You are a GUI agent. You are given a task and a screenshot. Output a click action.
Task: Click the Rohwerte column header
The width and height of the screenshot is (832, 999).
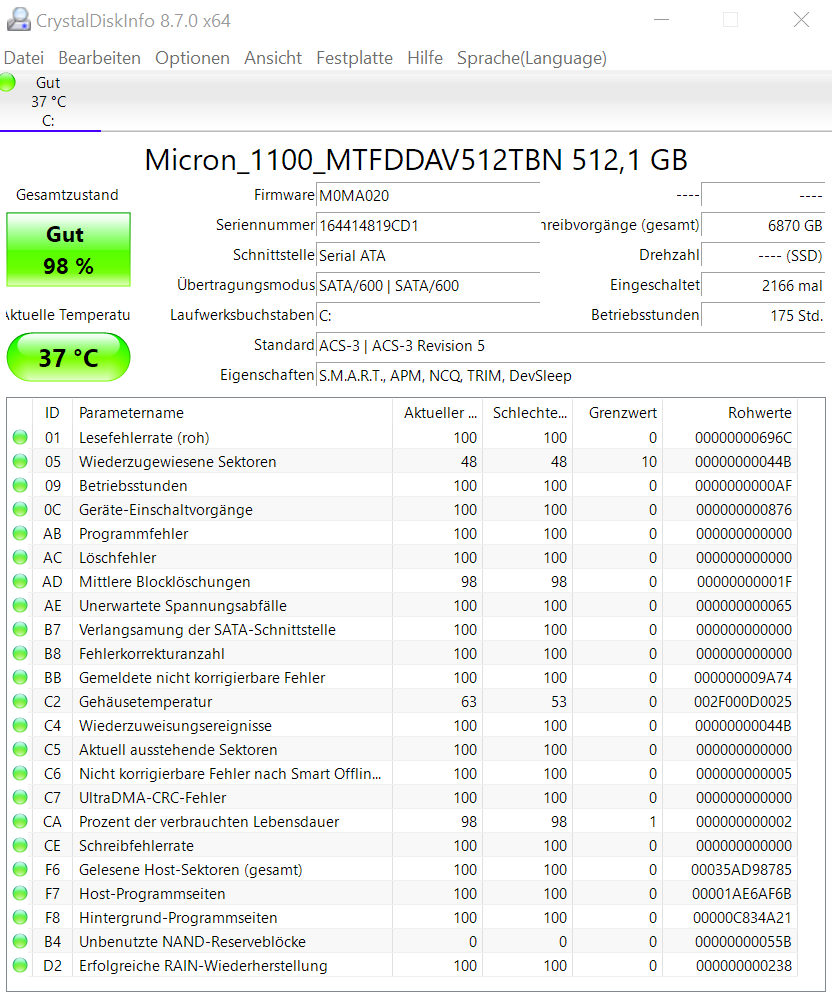click(730, 413)
